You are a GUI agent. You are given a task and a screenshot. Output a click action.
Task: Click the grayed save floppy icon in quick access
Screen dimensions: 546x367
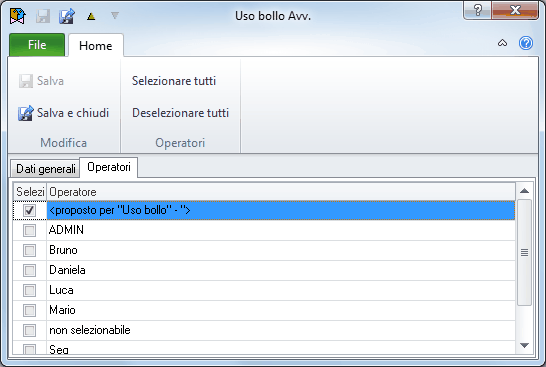tap(43, 16)
